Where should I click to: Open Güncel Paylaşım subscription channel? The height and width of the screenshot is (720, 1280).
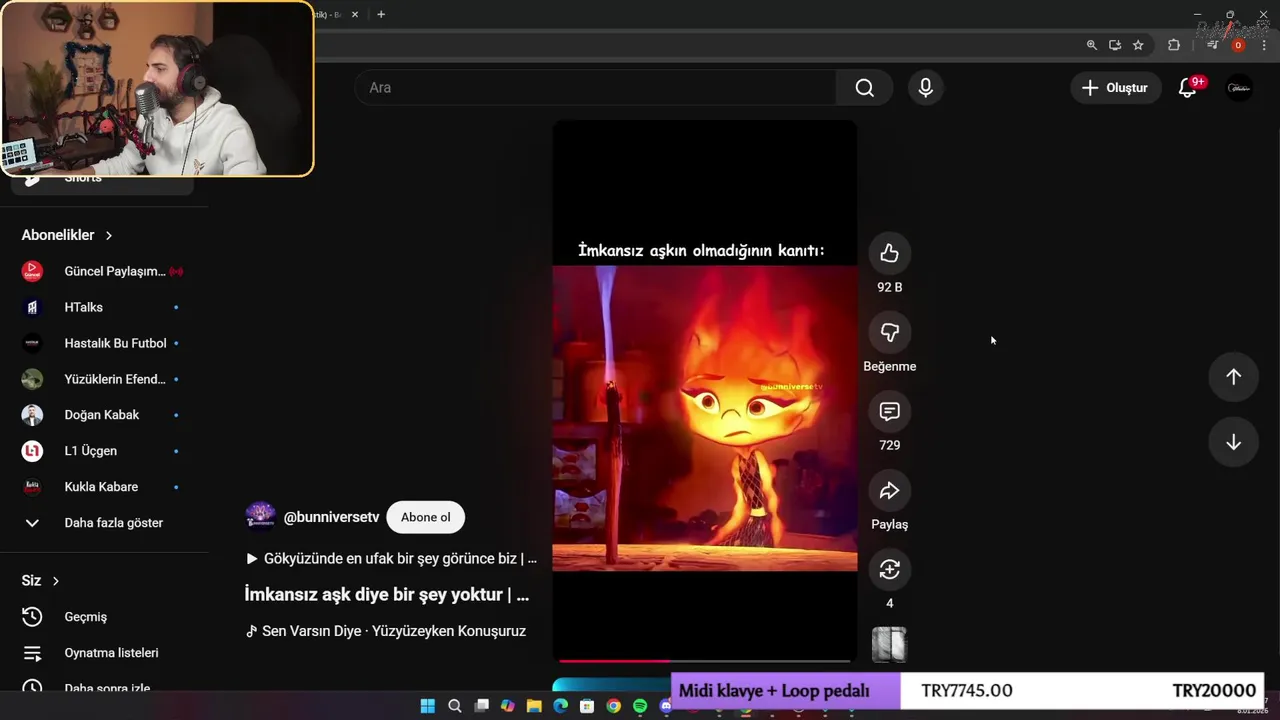(x=103, y=271)
